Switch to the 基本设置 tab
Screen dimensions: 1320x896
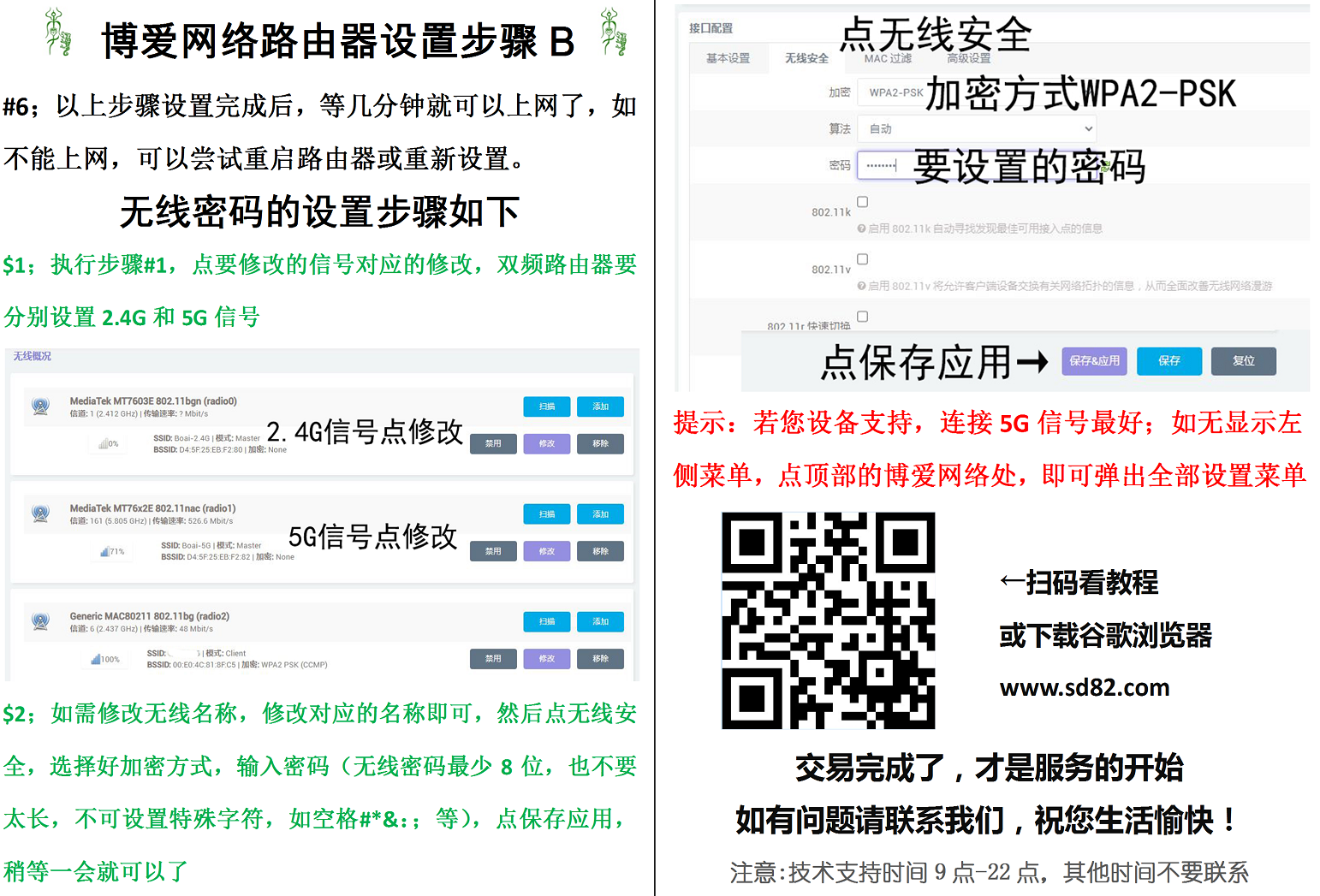tap(728, 58)
